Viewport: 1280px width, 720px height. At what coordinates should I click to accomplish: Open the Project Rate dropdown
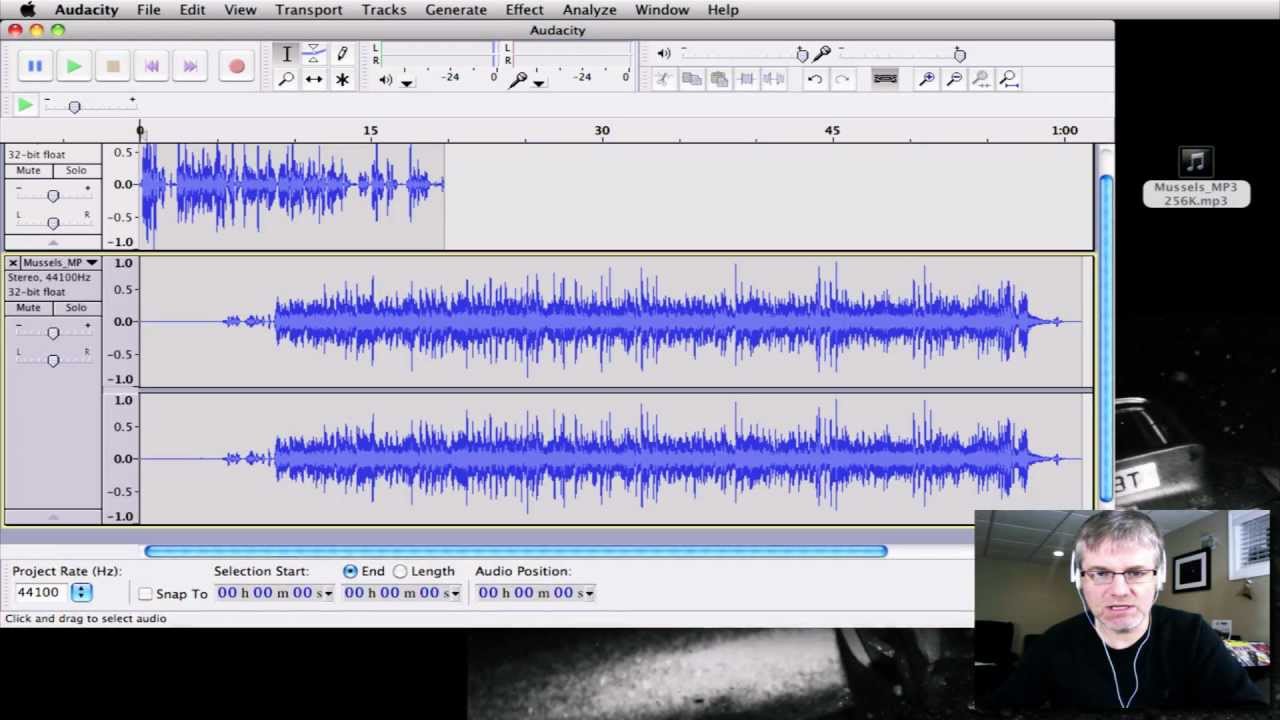click(x=81, y=593)
